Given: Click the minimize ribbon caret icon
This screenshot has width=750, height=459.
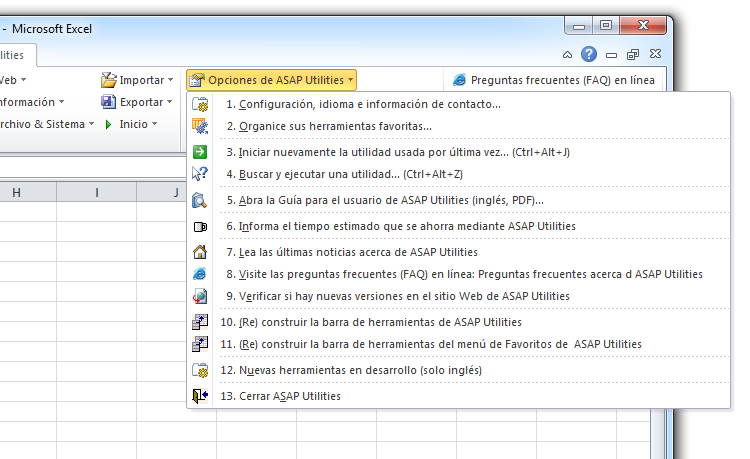Looking at the screenshot, I should (567, 55).
